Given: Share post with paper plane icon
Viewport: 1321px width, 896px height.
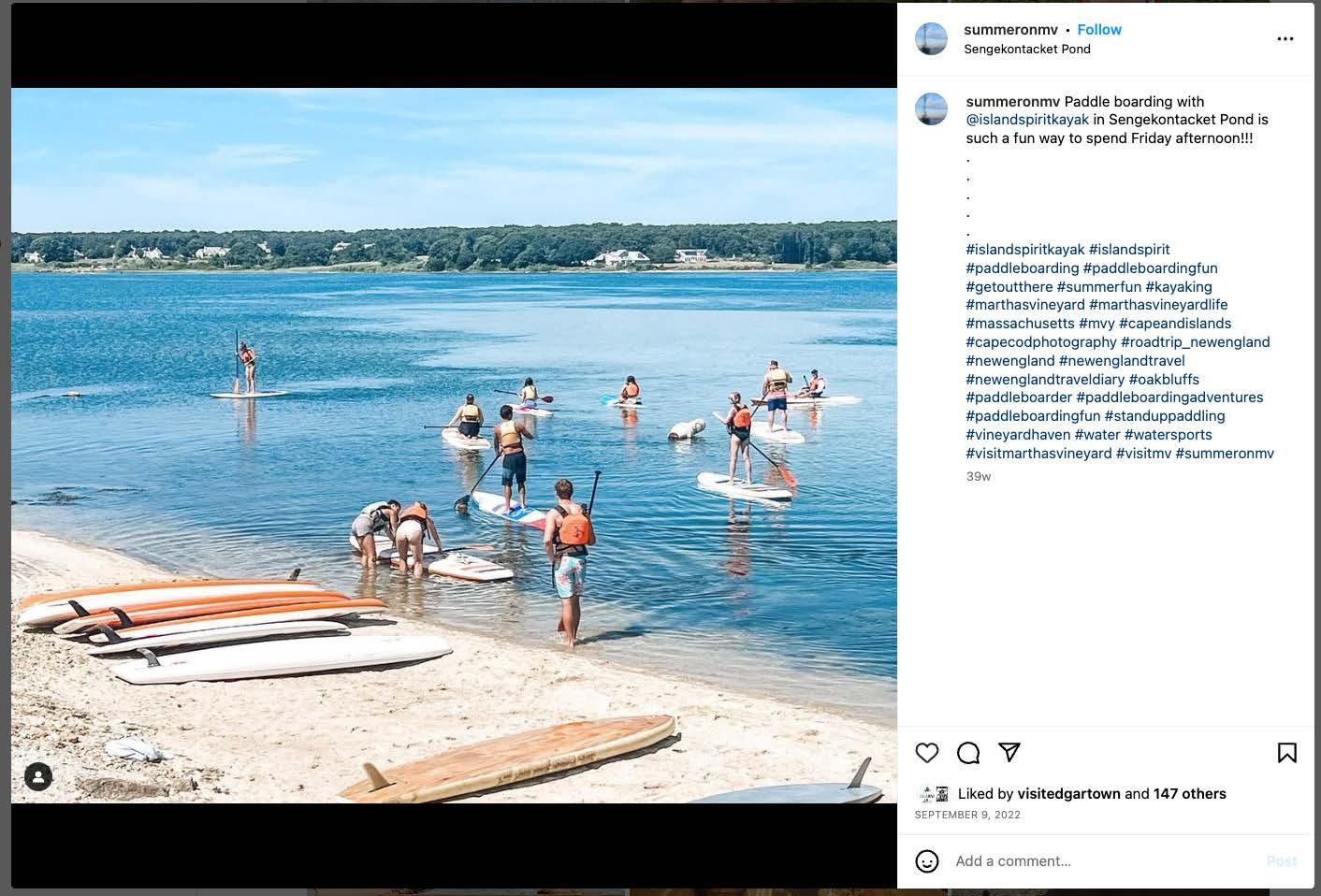Looking at the screenshot, I should (x=1009, y=752).
